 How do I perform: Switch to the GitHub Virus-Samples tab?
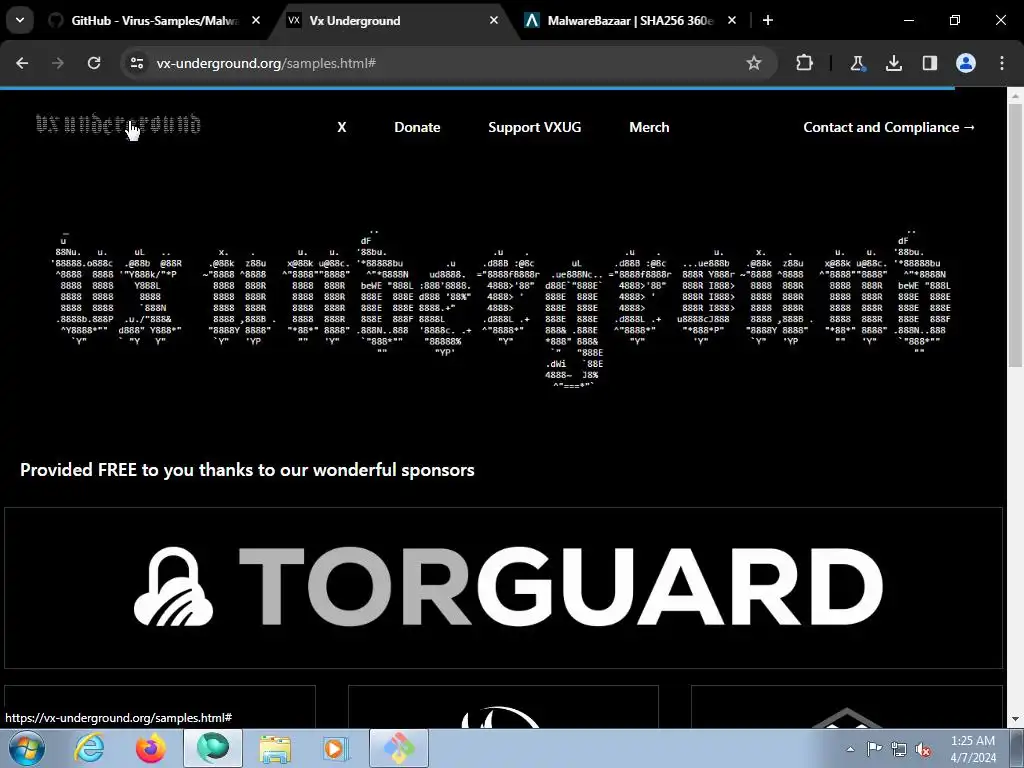[x=155, y=21]
